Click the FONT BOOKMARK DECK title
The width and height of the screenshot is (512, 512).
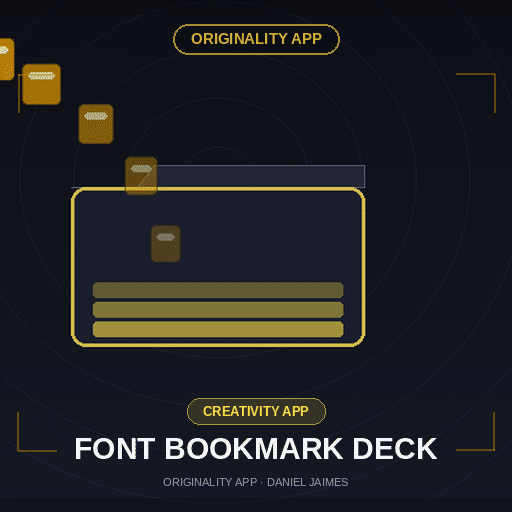pyautogui.click(x=256, y=449)
